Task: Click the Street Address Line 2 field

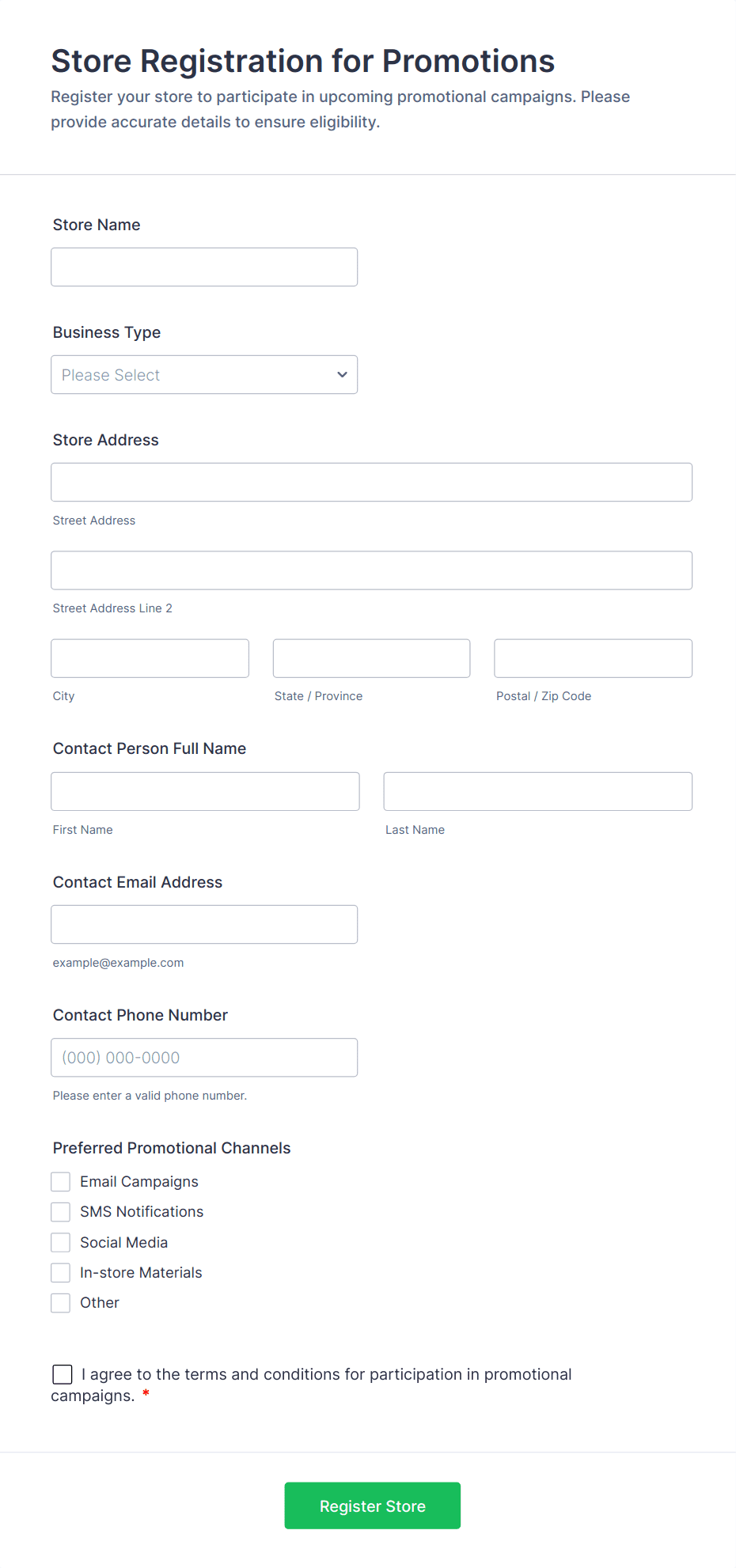Action: coord(371,570)
